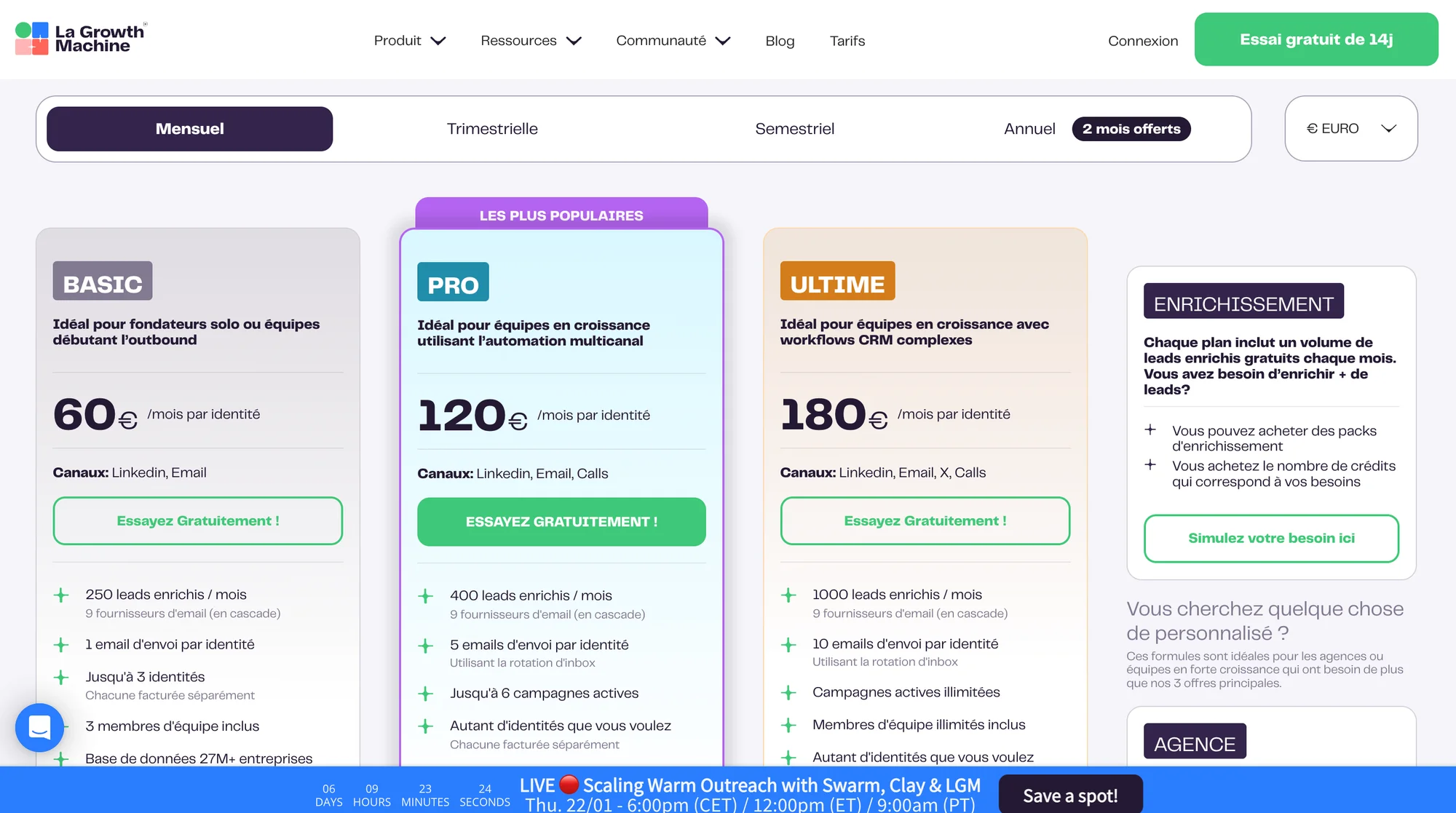The image size is (1456, 813).
Task: Click the Connexion link
Action: click(1143, 41)
